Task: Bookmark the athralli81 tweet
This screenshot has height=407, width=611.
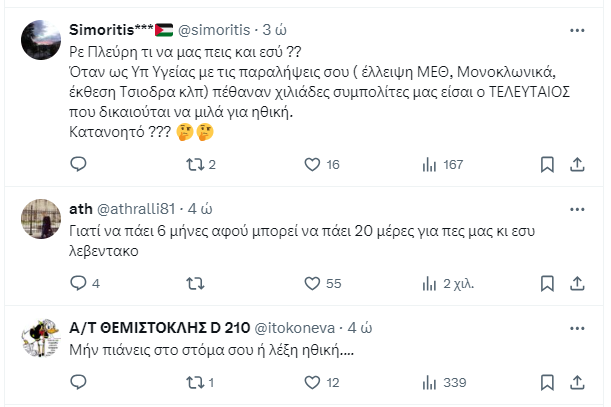Action: tap(546, 283)
